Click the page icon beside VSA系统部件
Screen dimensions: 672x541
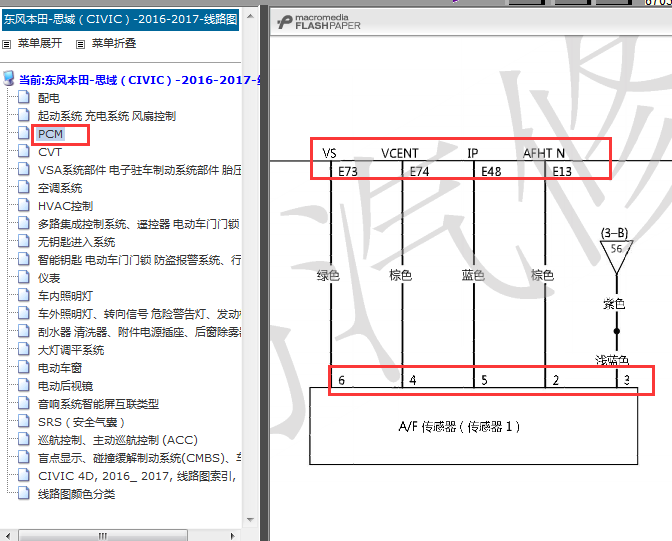(24, 169)
